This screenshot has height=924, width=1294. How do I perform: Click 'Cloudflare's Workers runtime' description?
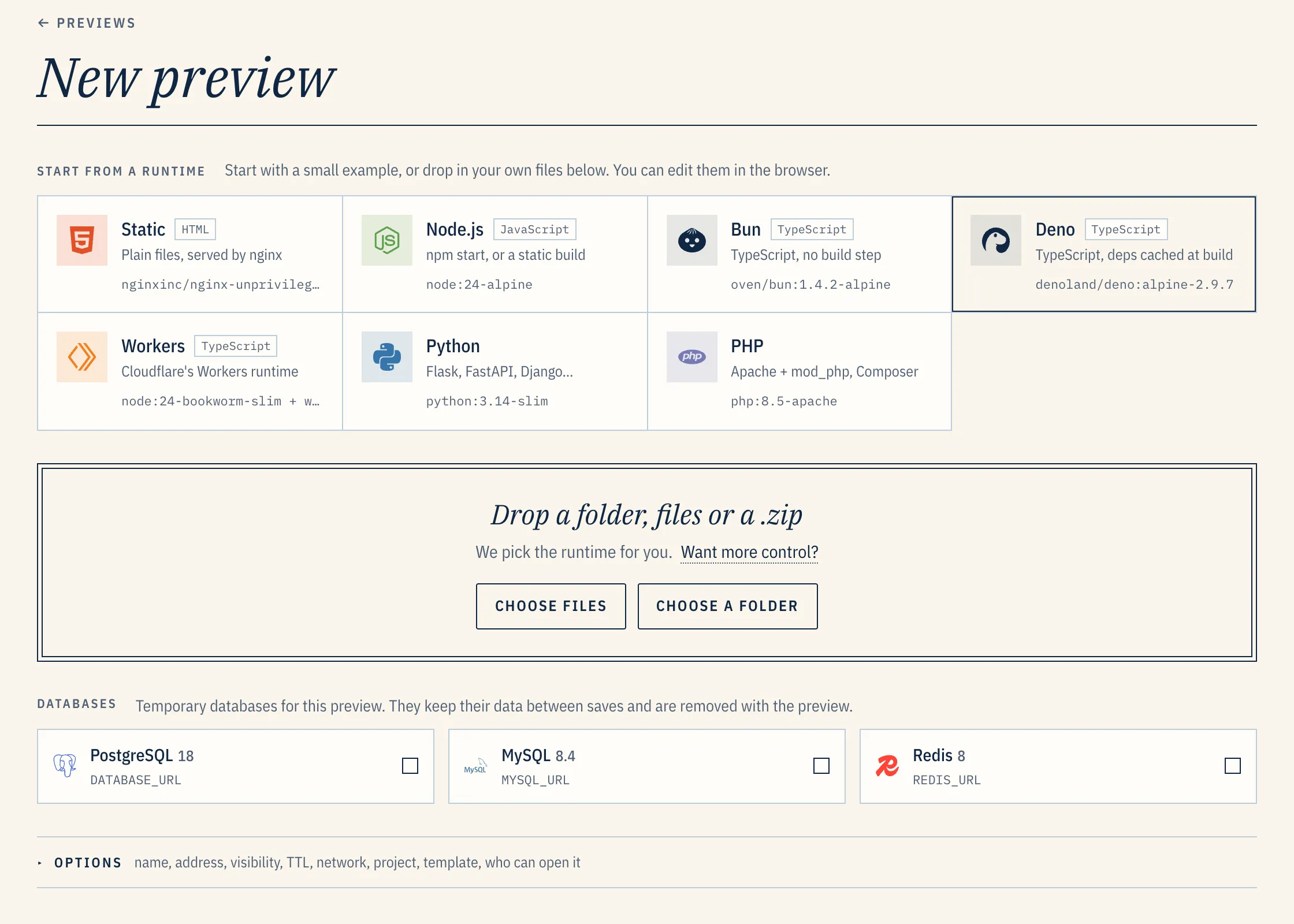pyautogui.click(x=210, y=372)
